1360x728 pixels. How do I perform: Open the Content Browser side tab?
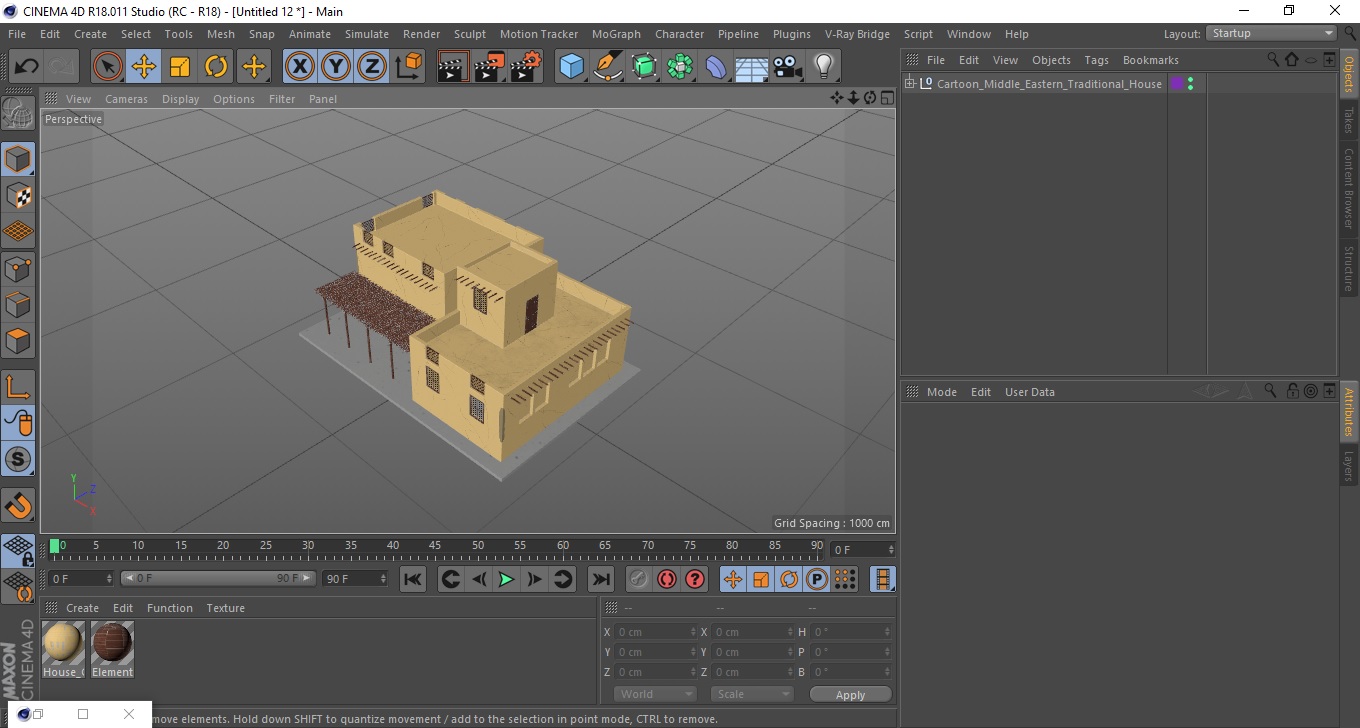tap(1349, 189)
